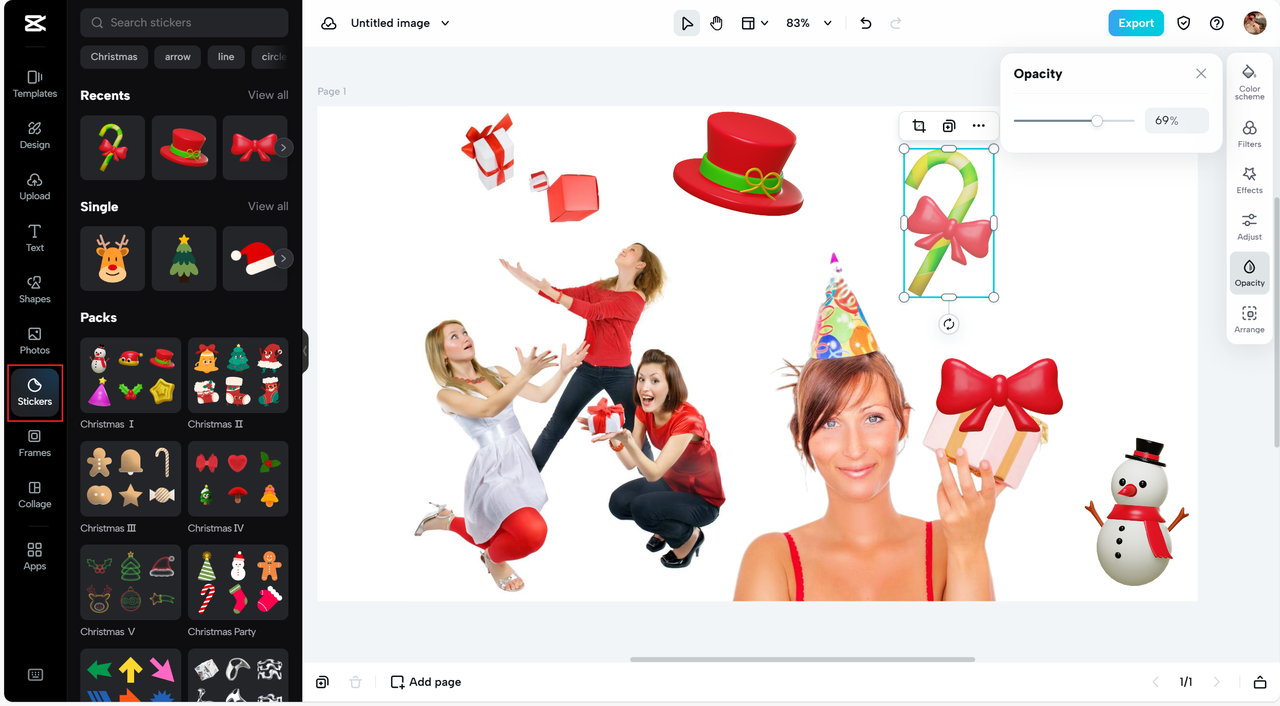Open the three-dot more options menu

[979, 126]
